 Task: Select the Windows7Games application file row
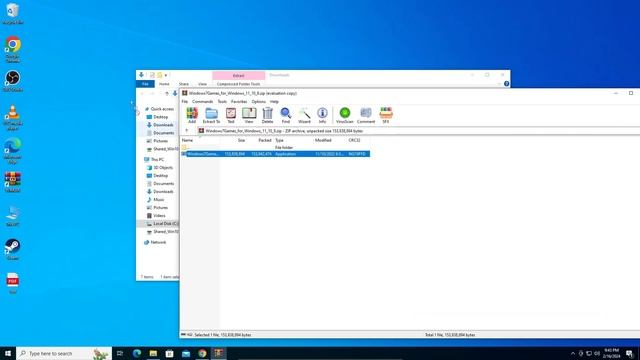pos(275,154)
